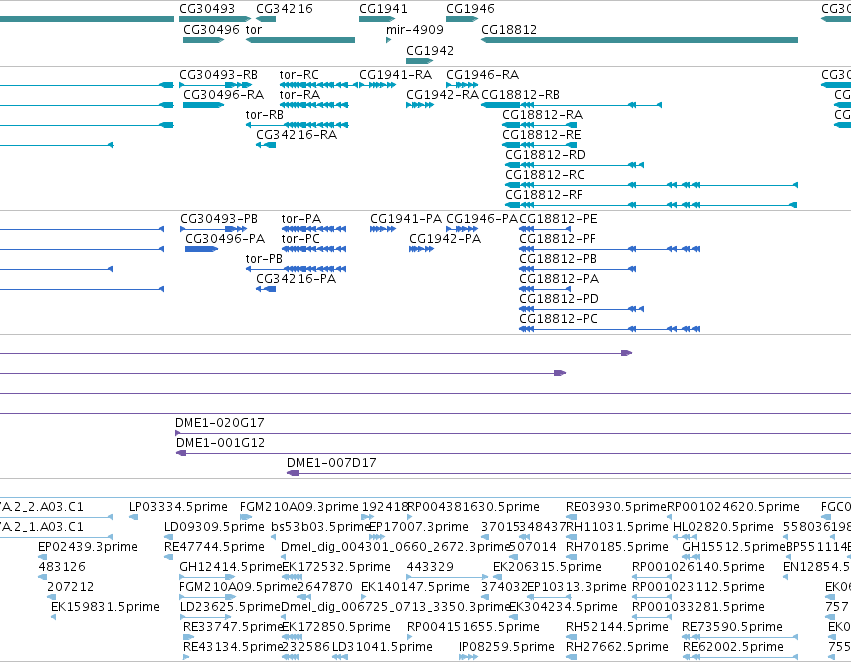The width and height of the screenshot is (851, 662).
Task: Select the tor-PB protein label
Action: [x=264, y=259]
